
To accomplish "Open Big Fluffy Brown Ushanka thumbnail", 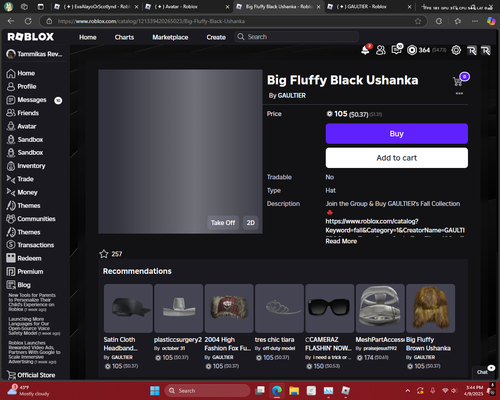I will click(x=431, y=308).
